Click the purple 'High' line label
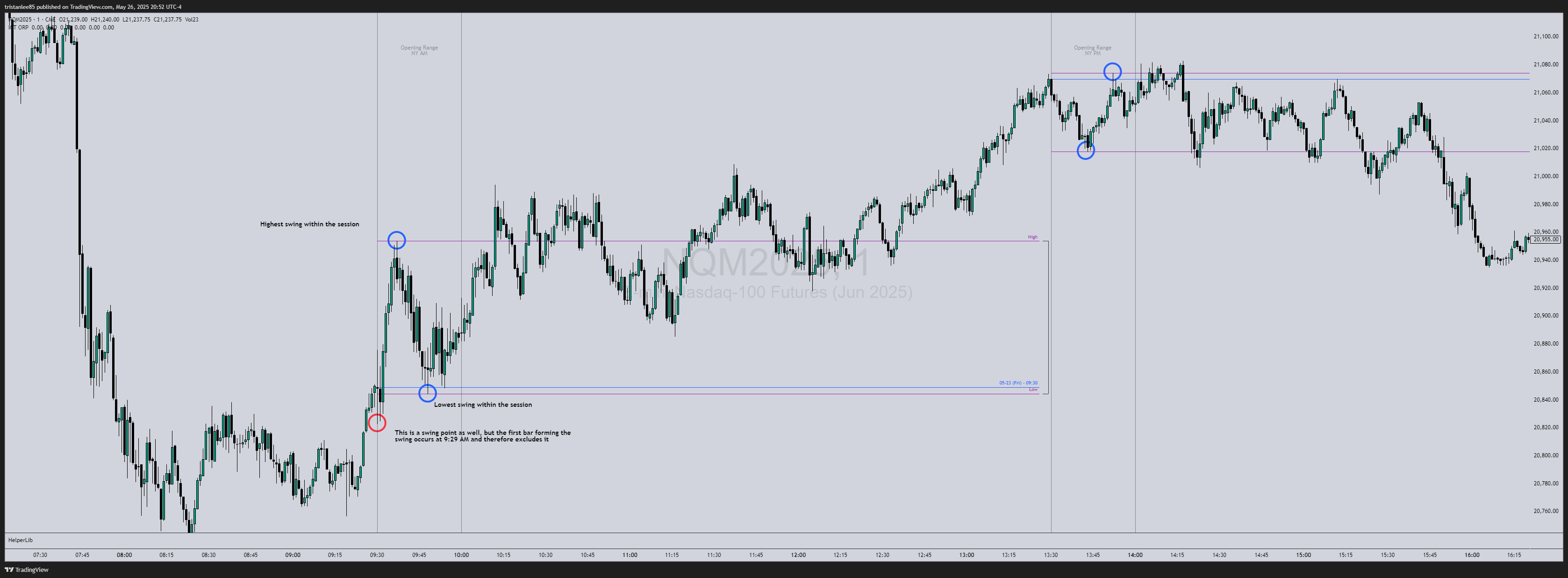Image resolution: width=1568 pixels, height=578 pixels. click(x=1032, y=237)
